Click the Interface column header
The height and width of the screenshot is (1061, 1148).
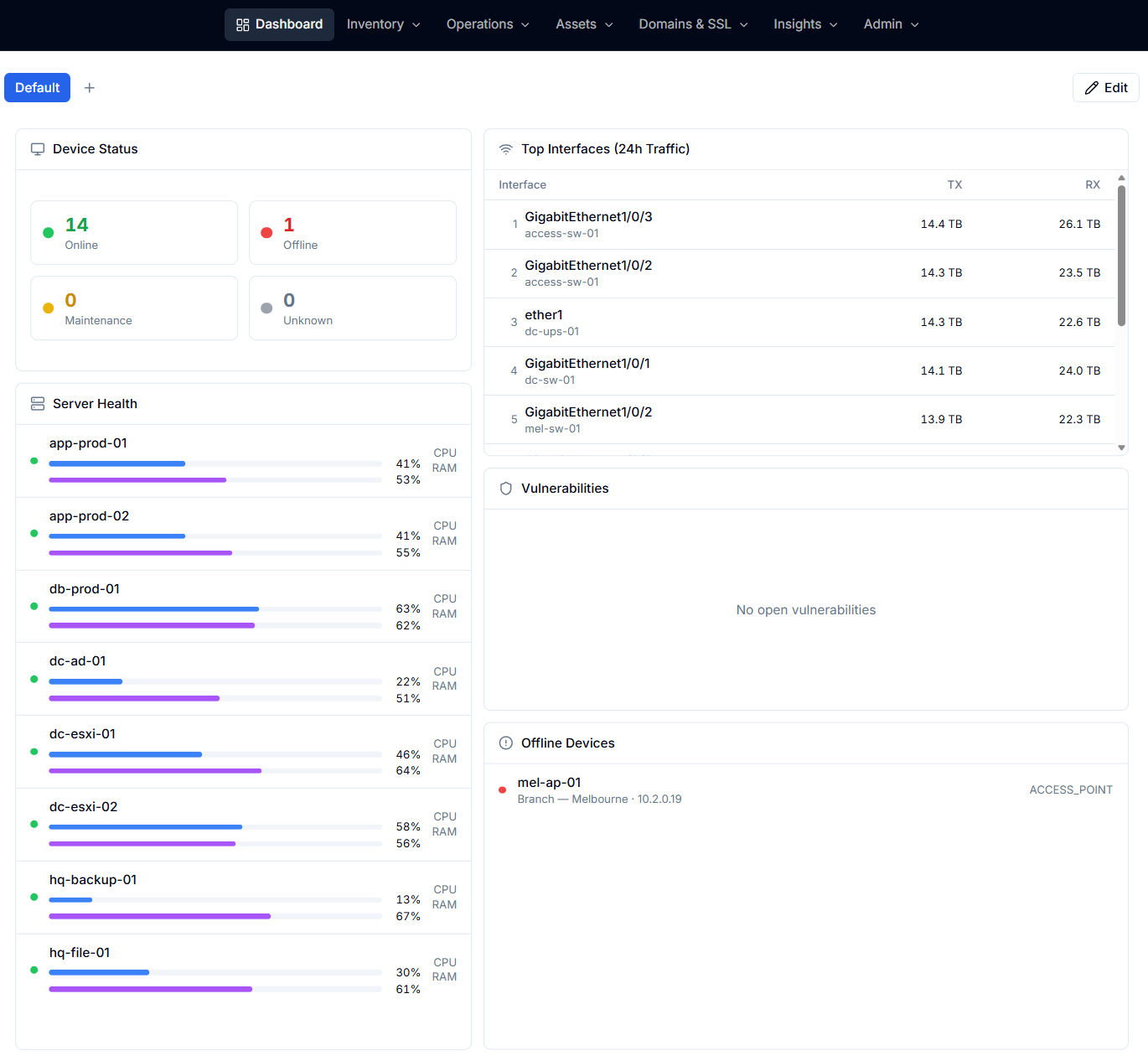coord(522,185)
